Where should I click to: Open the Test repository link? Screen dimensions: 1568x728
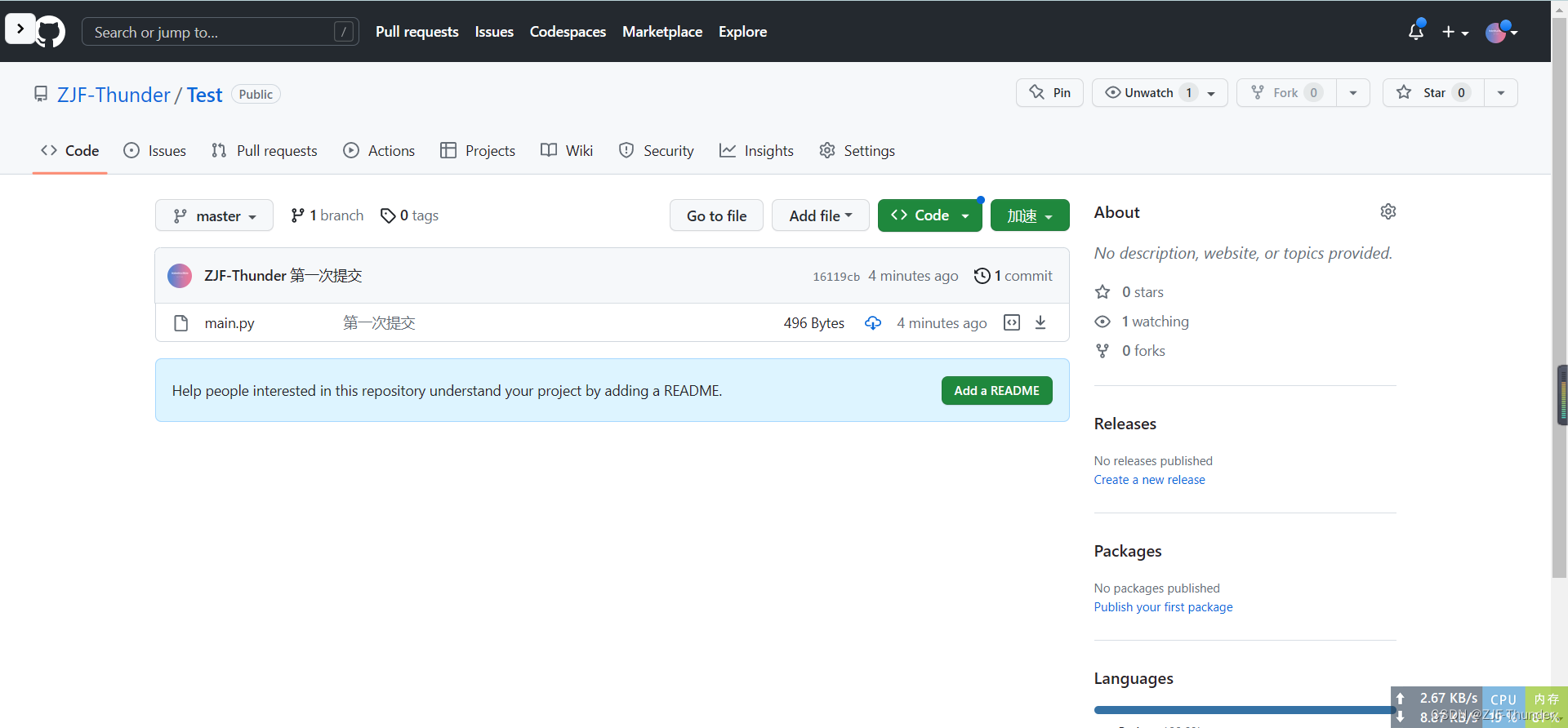204,95
